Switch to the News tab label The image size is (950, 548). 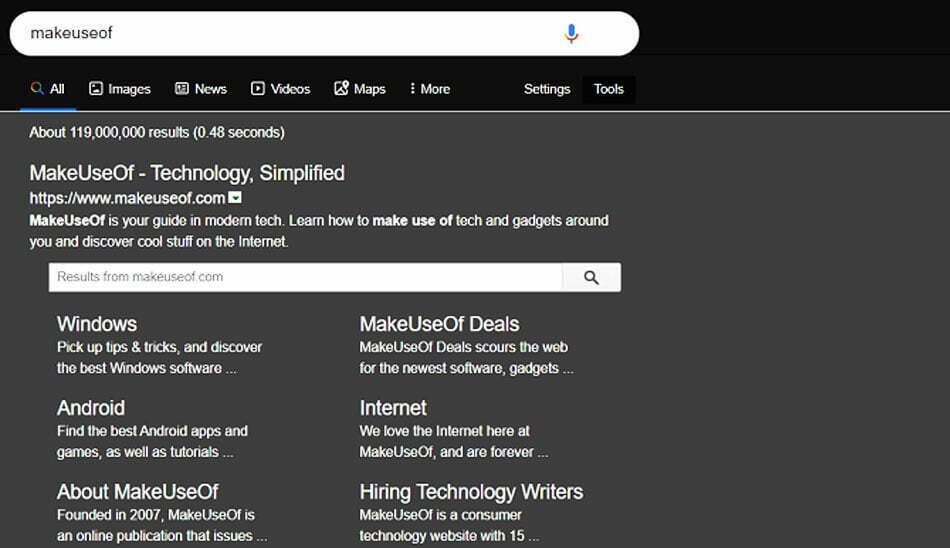point(211,89)
